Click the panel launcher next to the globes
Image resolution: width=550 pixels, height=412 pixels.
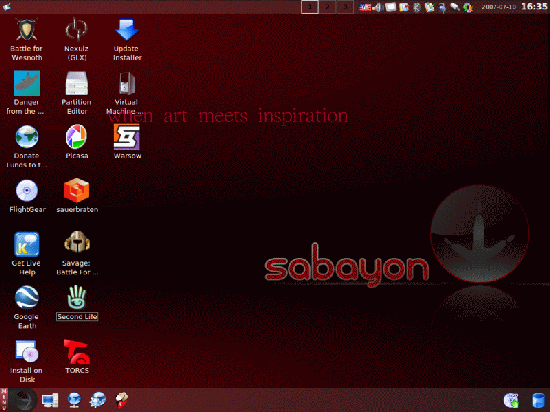[122, 400]
